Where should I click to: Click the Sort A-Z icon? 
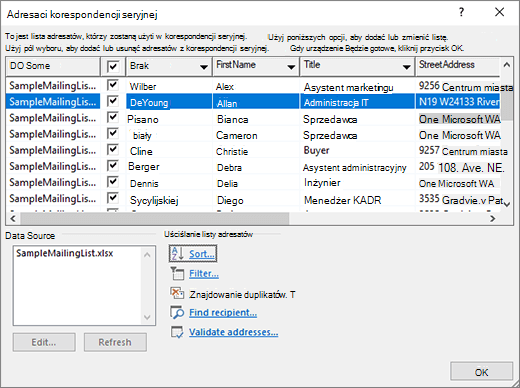click(177, 254)
